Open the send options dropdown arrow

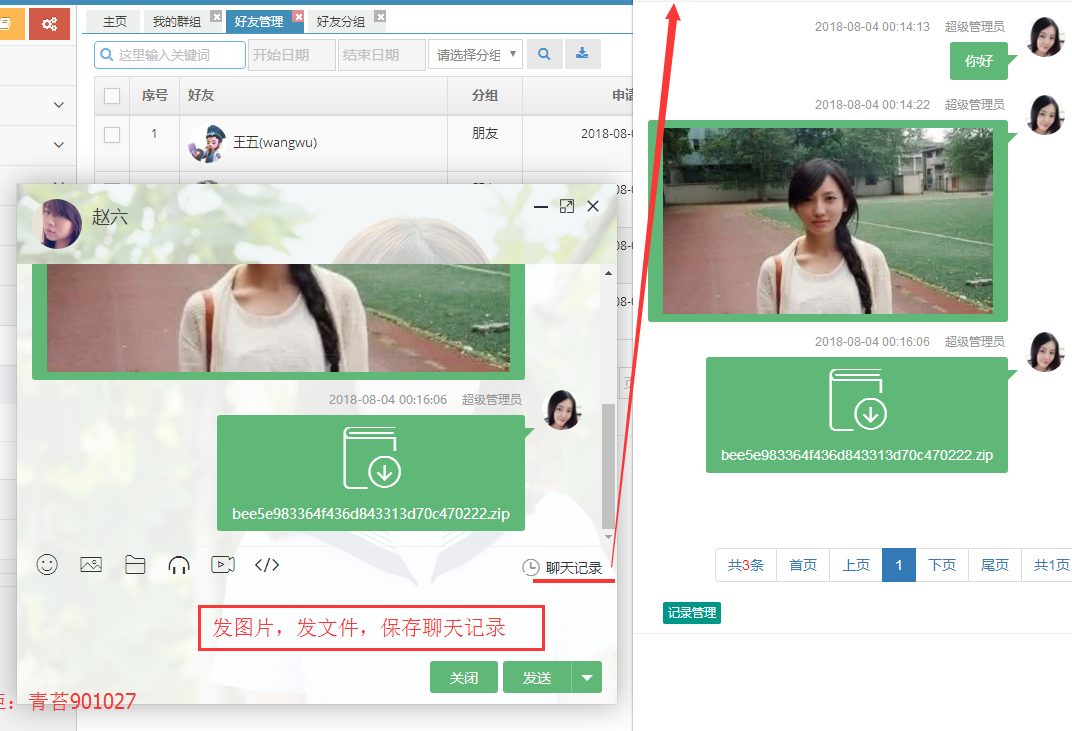[587, 678]
